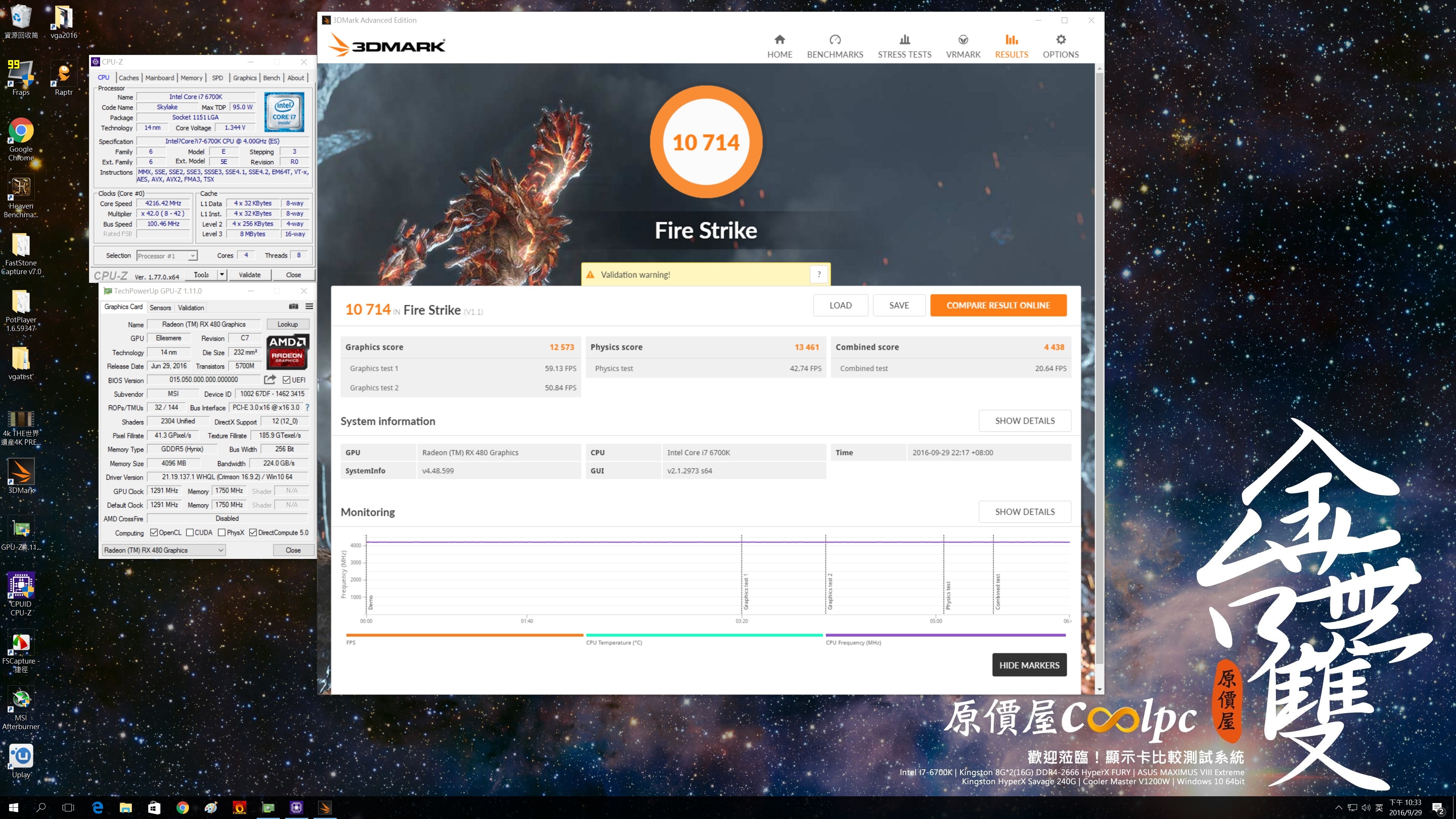Screen dimensions: 1456x819
Task: Show details for Monitoring
Action: click(1024, 511)
